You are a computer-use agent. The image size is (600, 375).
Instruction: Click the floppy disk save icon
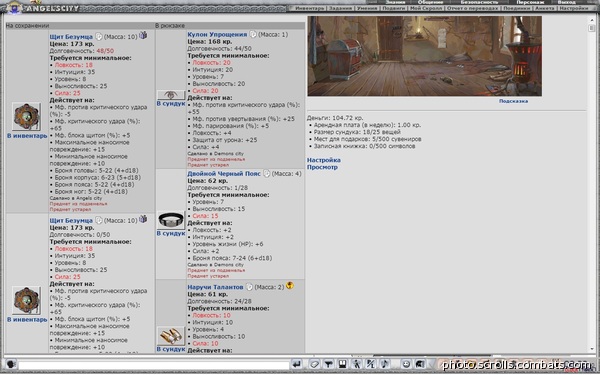point(342,364)
